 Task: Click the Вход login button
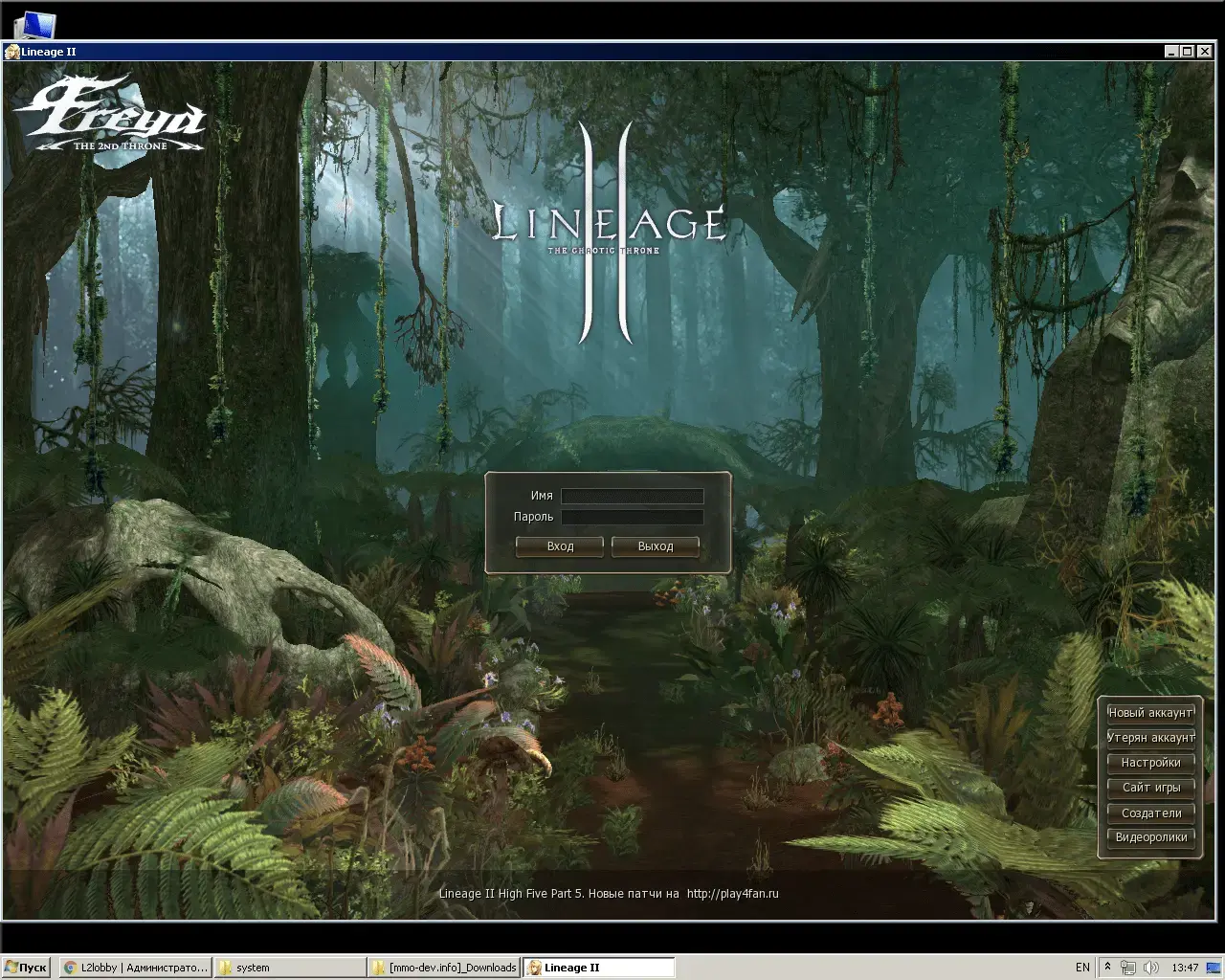[x=560, y=546]
